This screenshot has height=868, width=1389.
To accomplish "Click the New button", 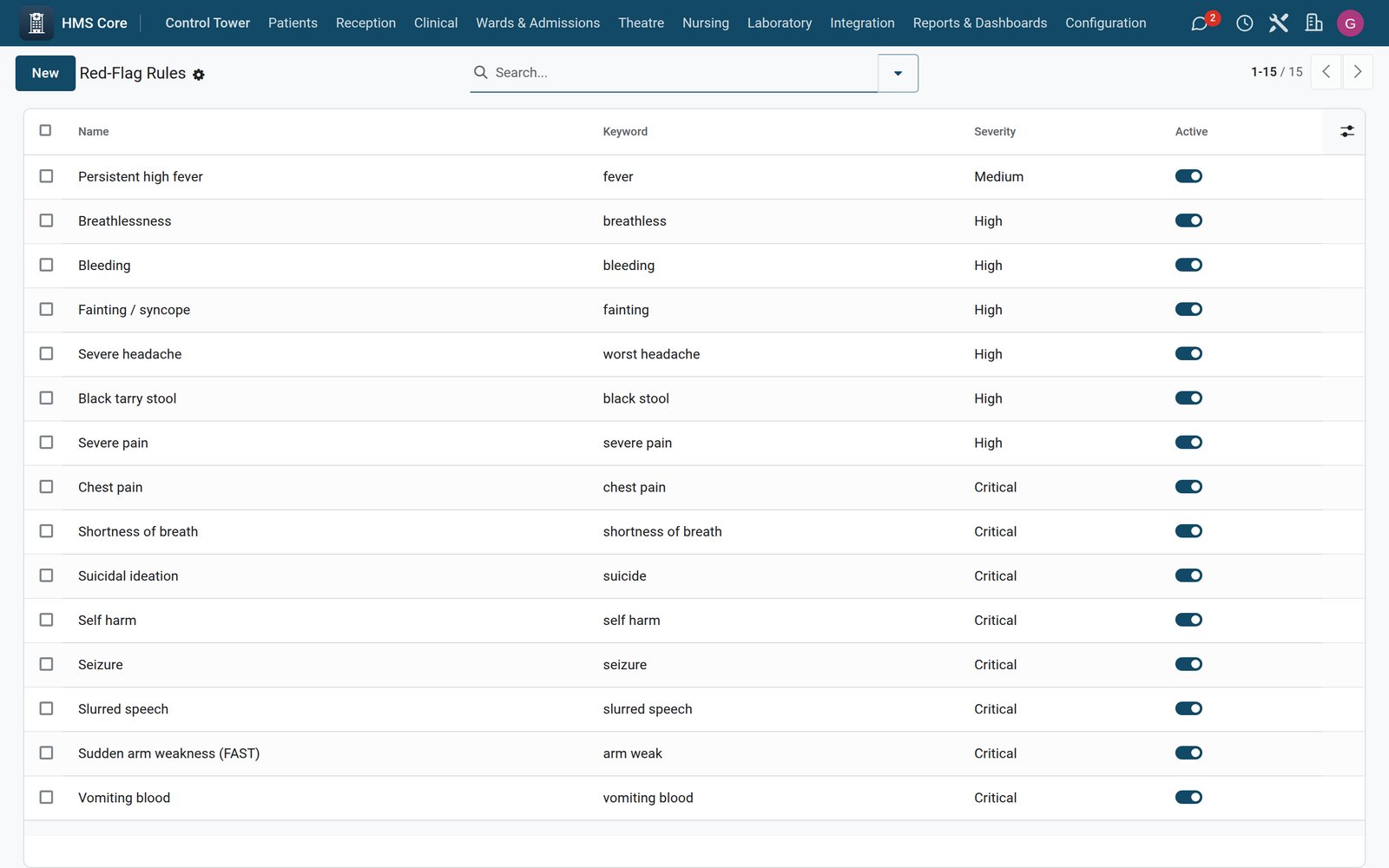I will click(x=45, y=73).
